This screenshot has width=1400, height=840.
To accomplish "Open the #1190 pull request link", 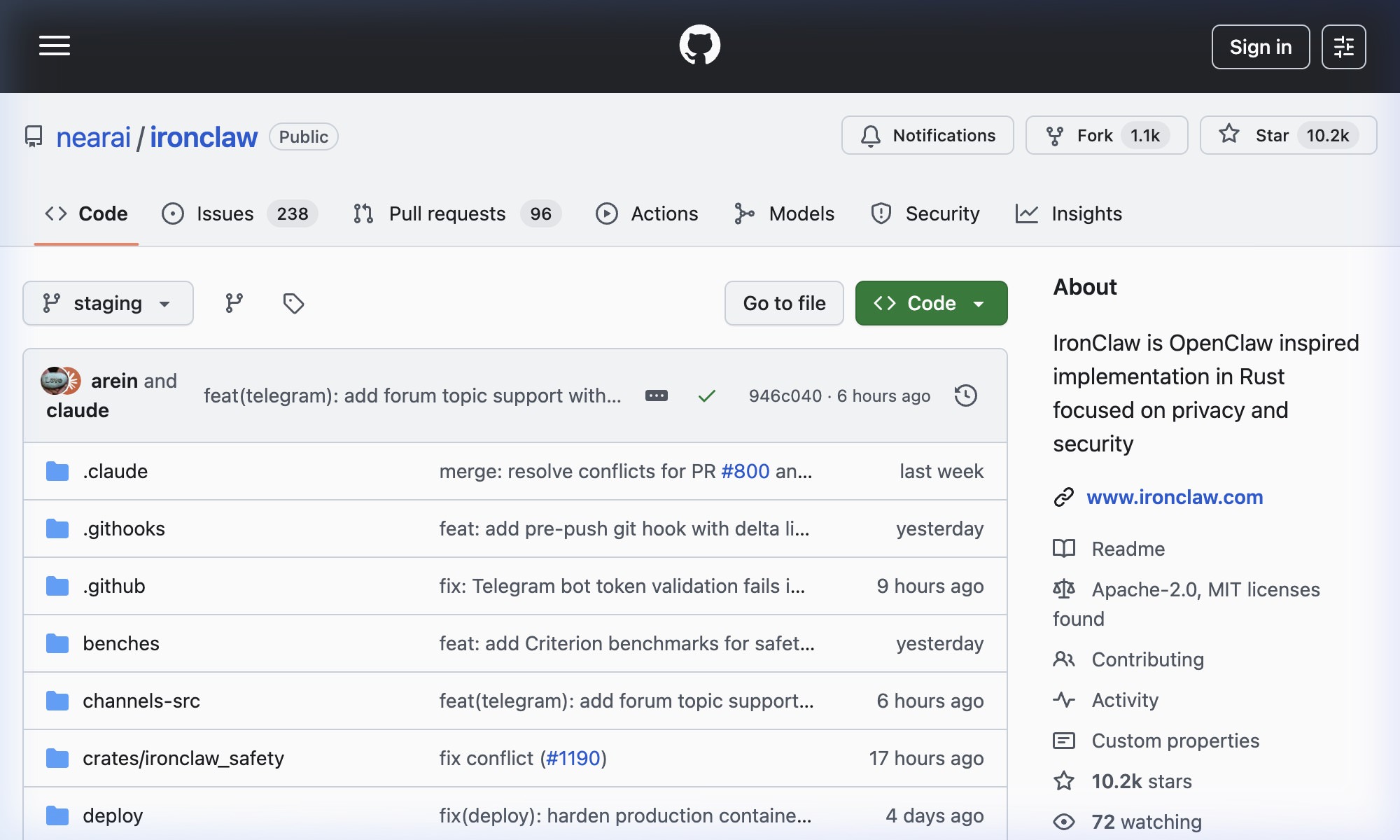I will pyautogui.click(x=573, y=758).
